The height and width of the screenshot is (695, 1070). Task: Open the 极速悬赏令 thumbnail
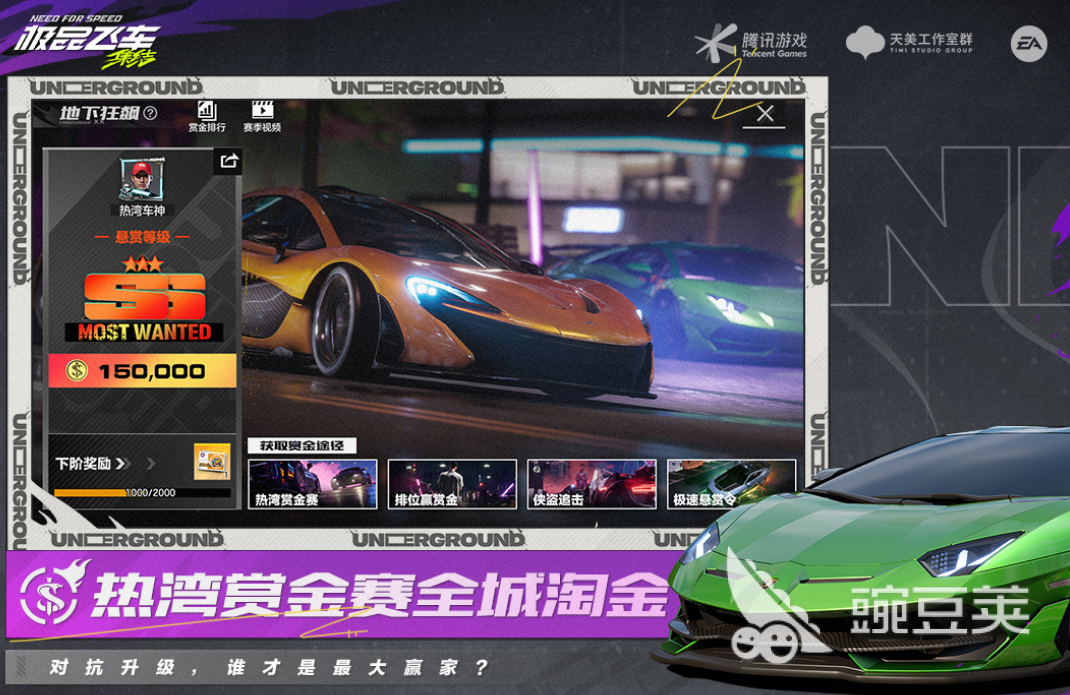tap(732, 484)
